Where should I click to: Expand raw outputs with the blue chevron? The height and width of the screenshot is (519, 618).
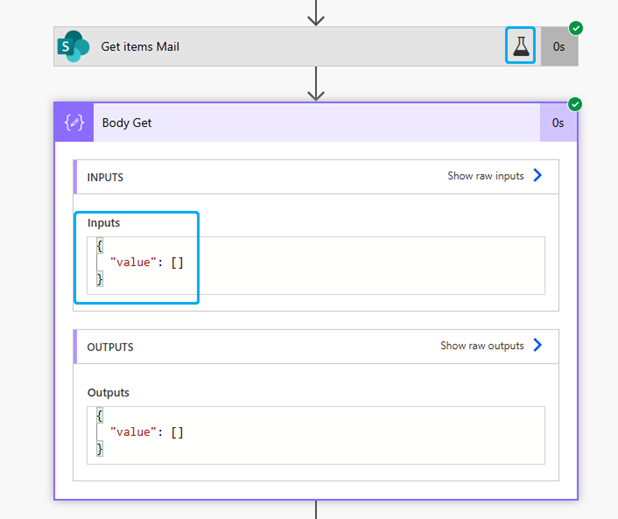tap(538, 346)
